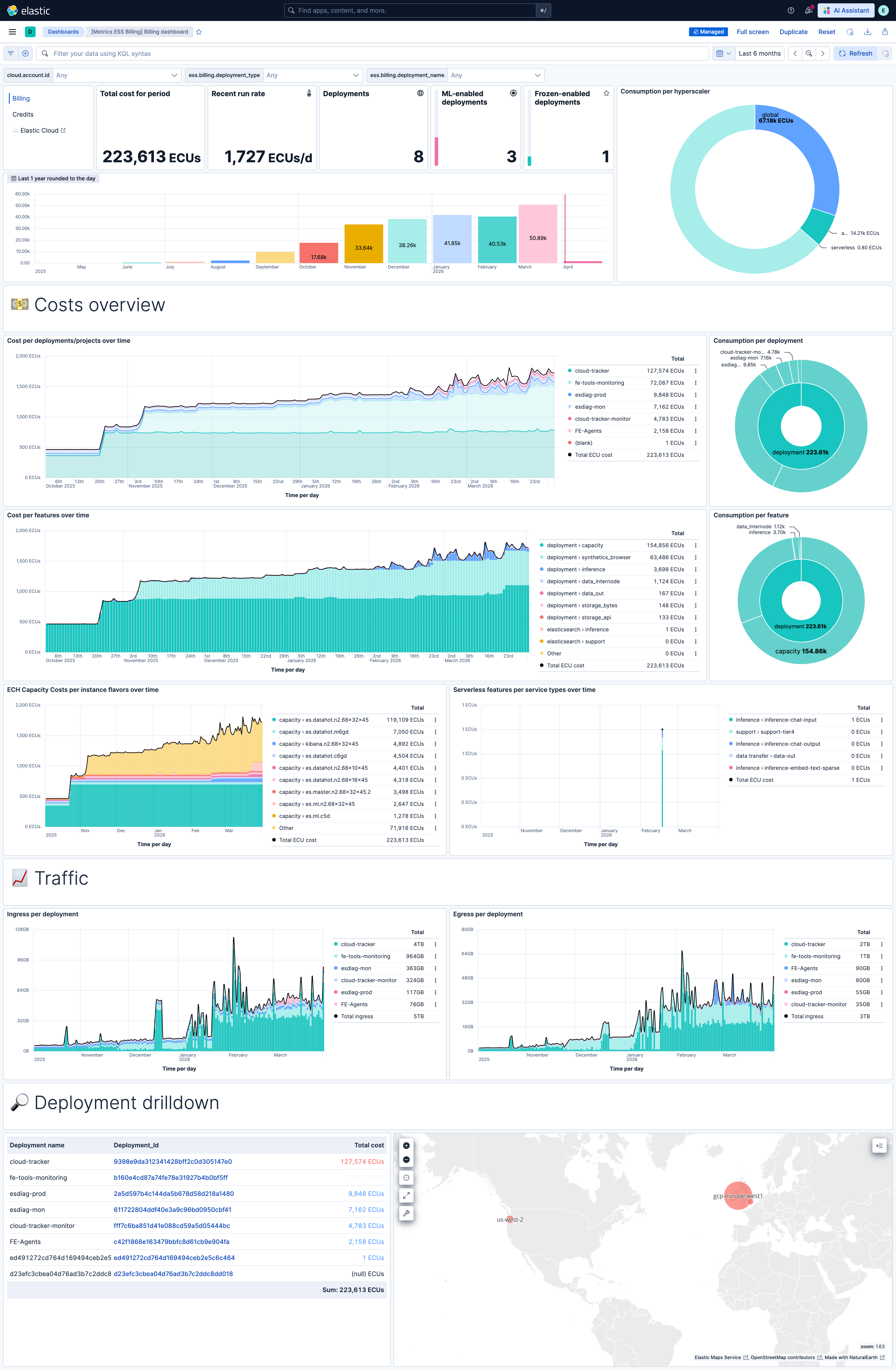Image resolution: width=896 pixels, height=1370 pixels.
Task: Toggle kibana.n2.68x32x45 capacity series
Action: [319, 744]
